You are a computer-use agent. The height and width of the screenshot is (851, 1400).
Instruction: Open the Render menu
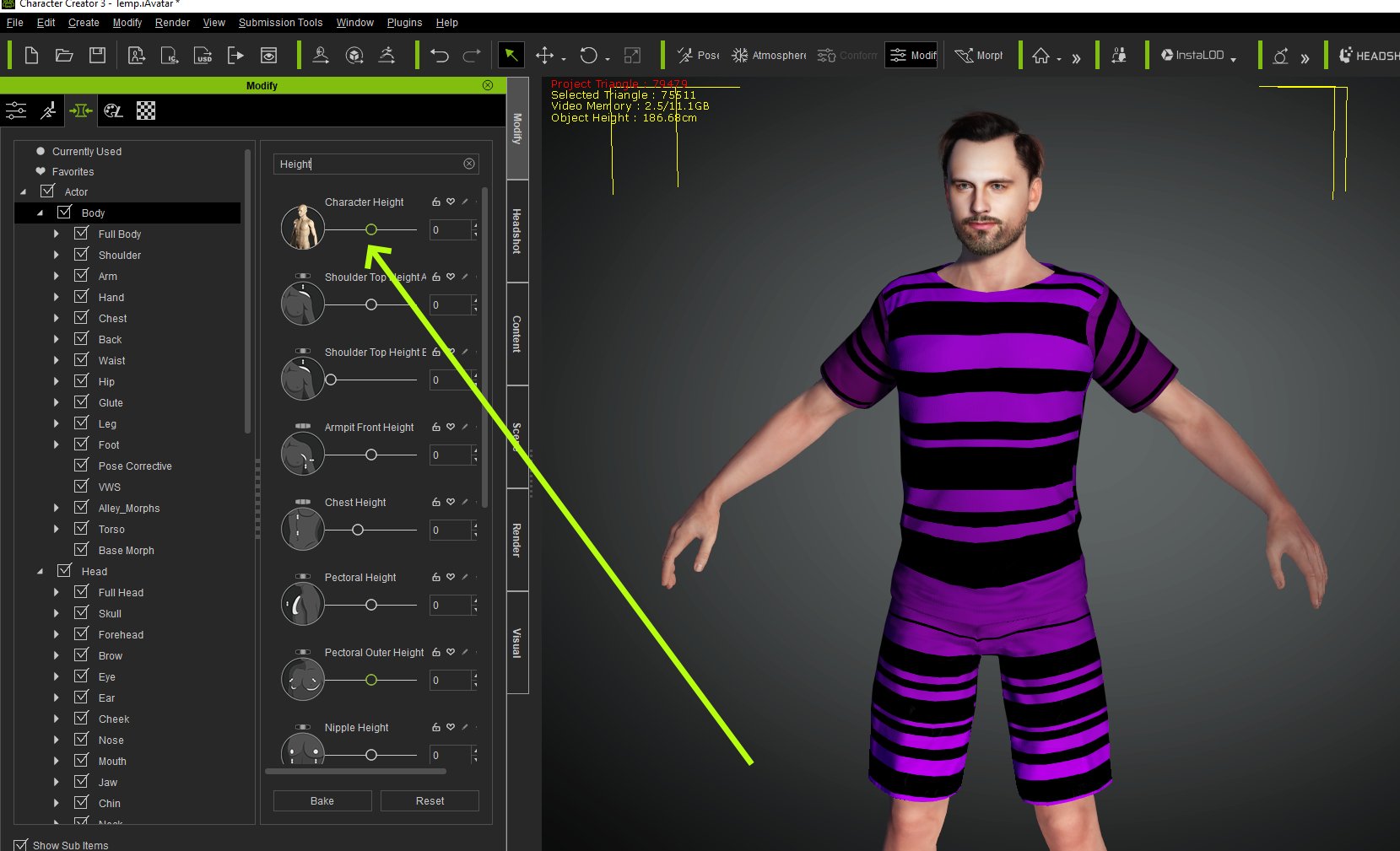click(x=172, y=23)
